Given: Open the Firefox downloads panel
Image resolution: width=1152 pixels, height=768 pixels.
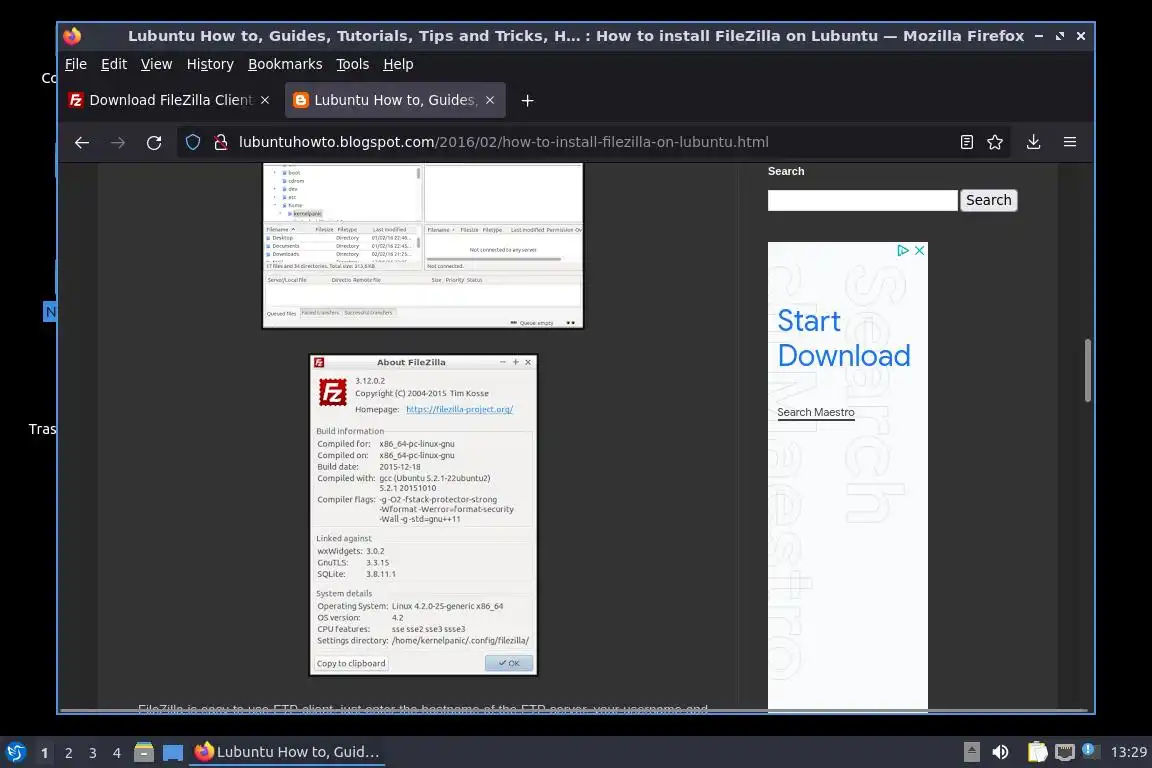Looking at the screenshot, I should [1033, 142].
